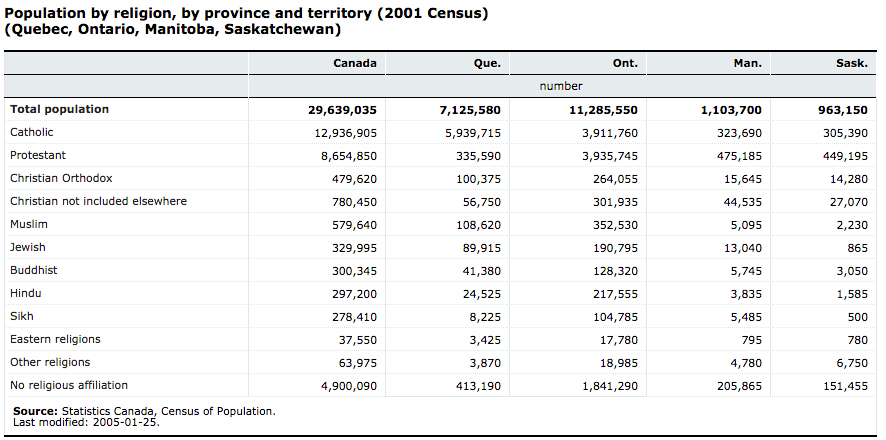Click Ontario Catholic value 3,911,760
The image size is (886, 440).
point(609,133)
